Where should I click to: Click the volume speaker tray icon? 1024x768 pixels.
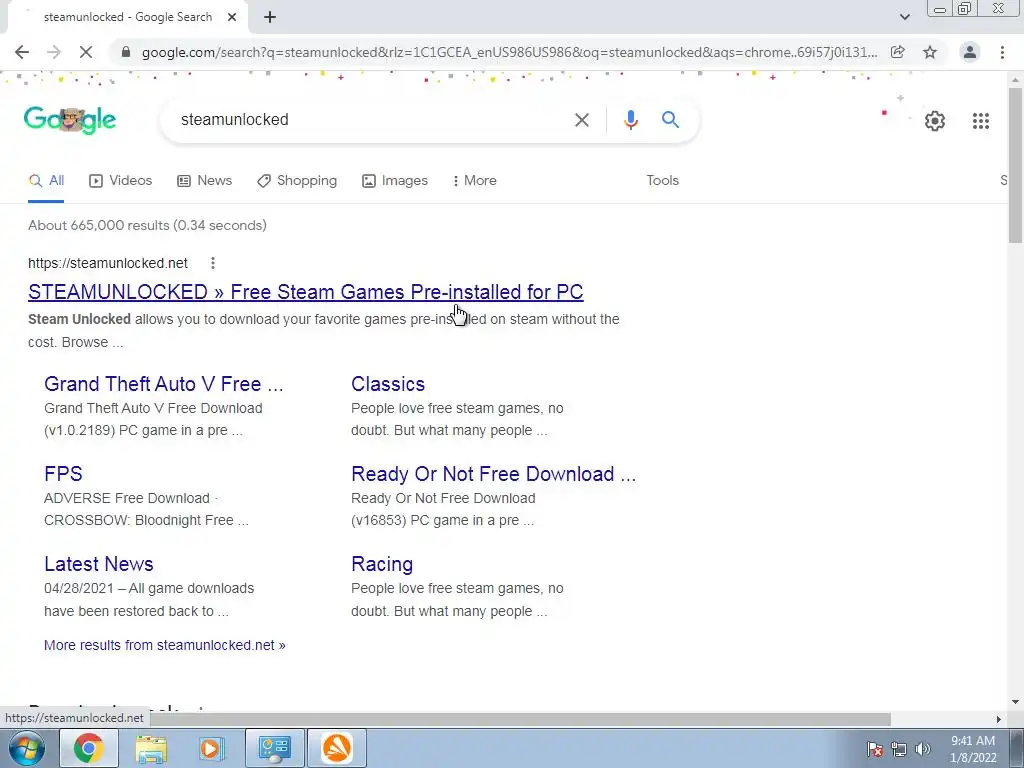coord(922,749)
